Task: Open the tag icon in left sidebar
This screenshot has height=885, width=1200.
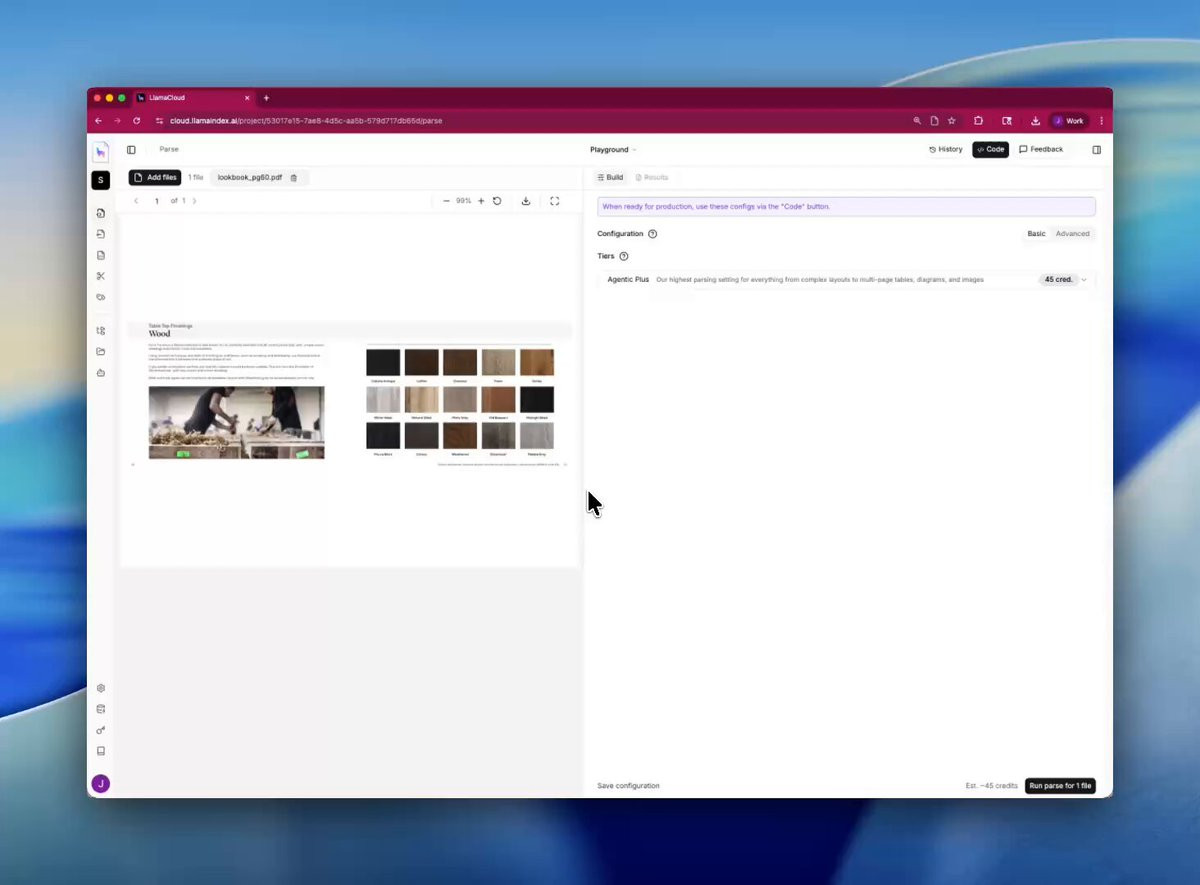Action: coord(101,297)
